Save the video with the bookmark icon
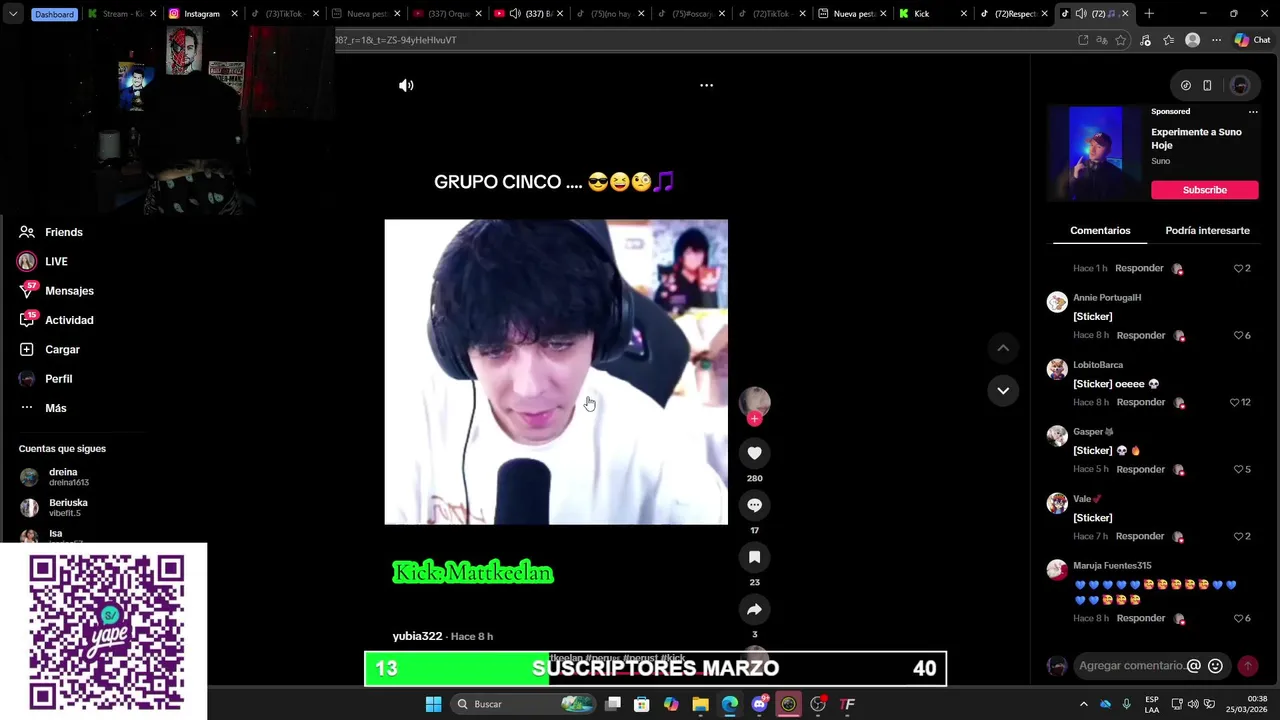The image size is (1280, 720). (754, 557)
